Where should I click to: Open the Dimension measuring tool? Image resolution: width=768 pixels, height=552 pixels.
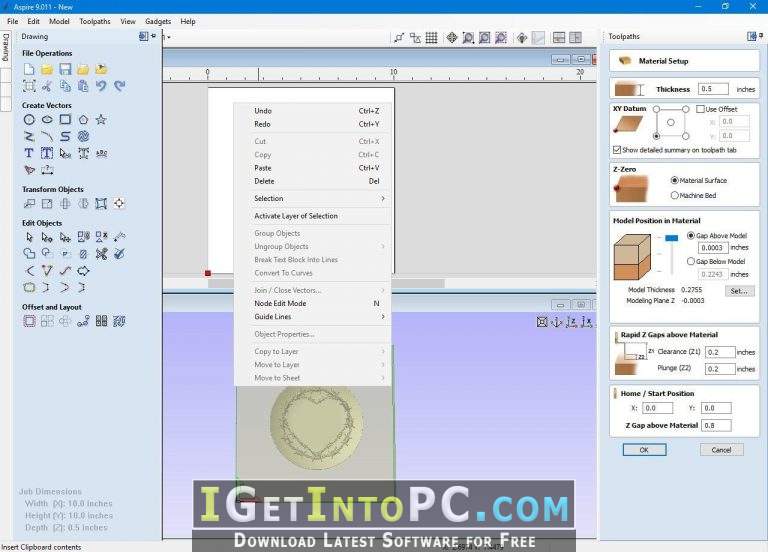pos(47,170)
